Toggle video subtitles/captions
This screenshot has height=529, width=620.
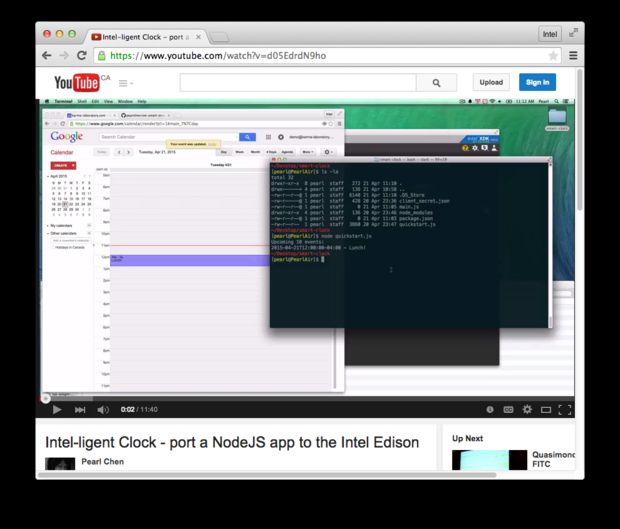point(508,409)
